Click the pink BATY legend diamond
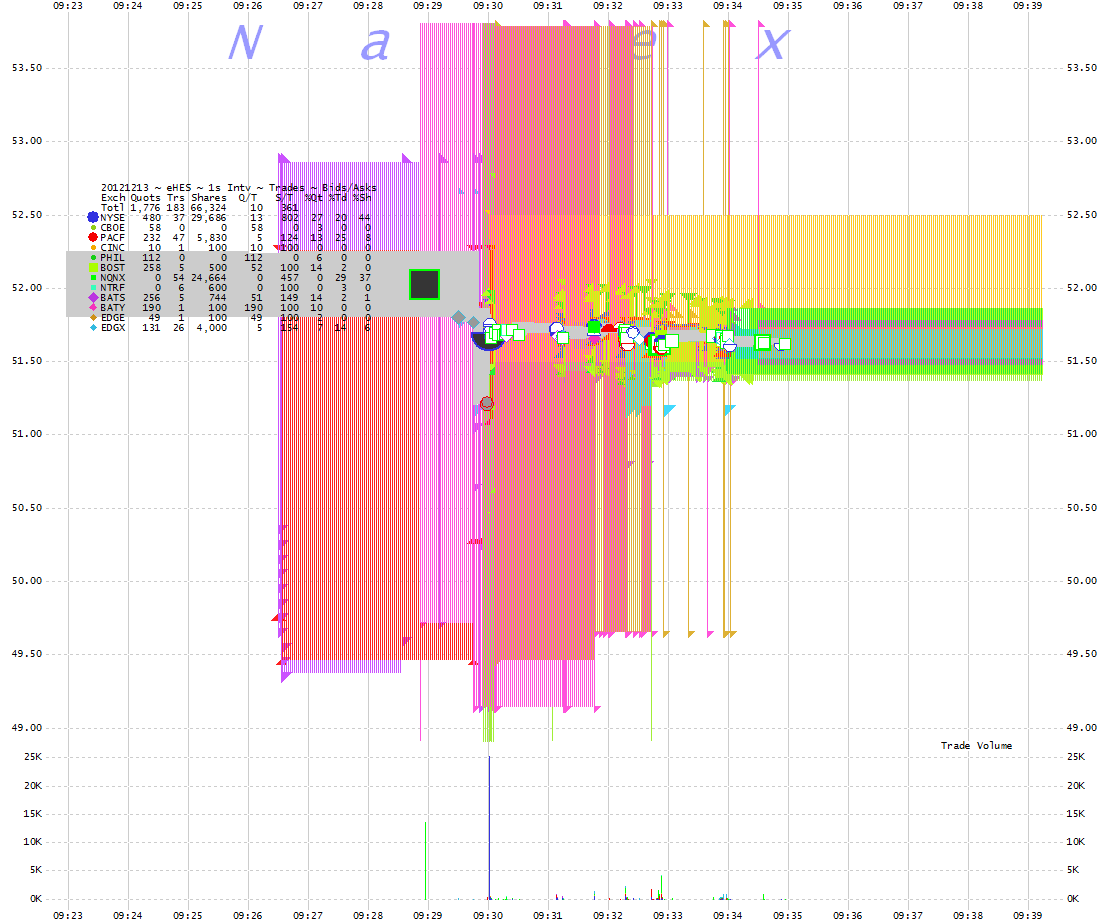This screenshot has height=922, width=1109. click(x=93, y=308)
